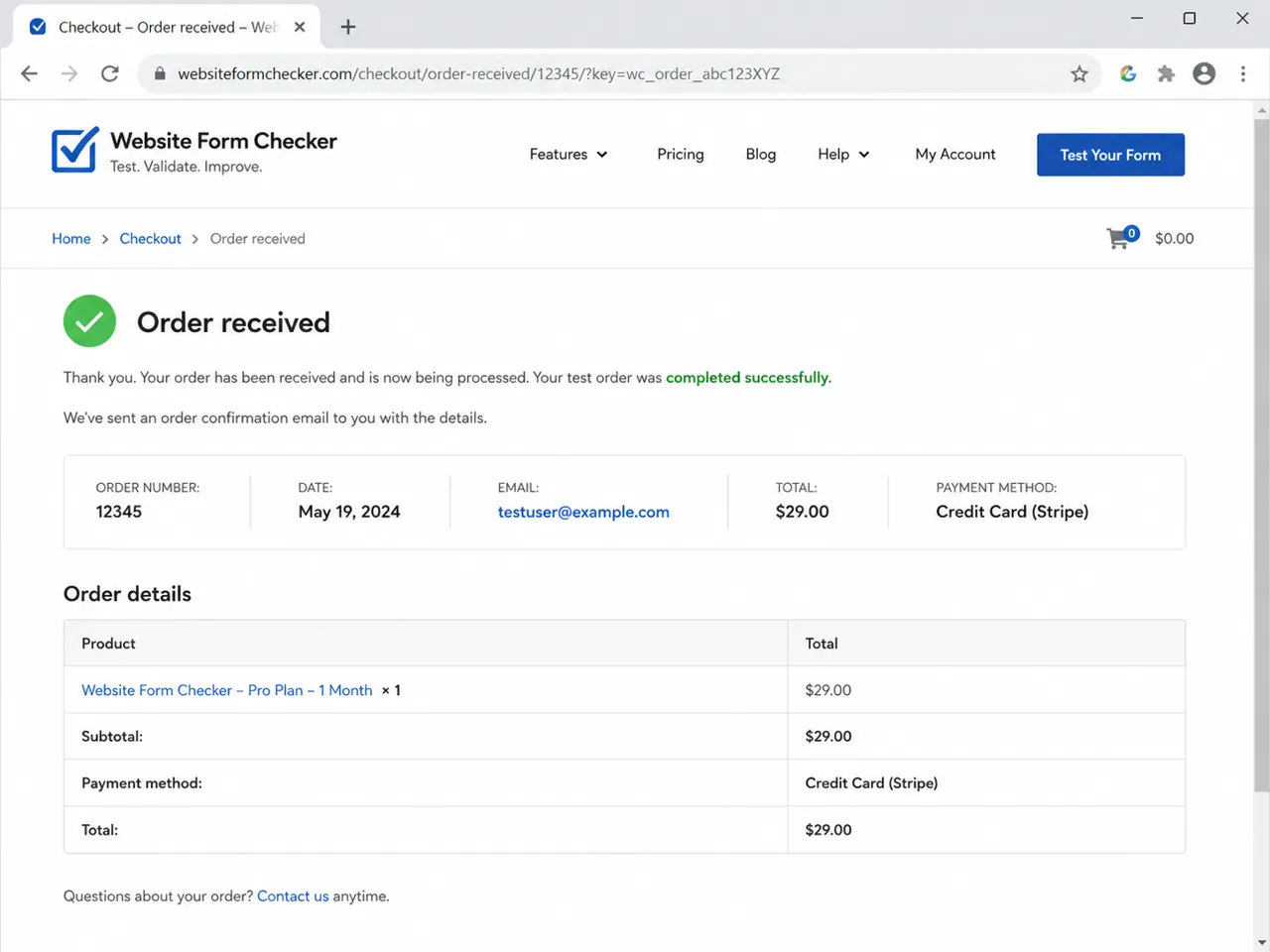Screen dimensions: 1270x952
Task: Click the Website Form Checker logo checkbox
Action: pyautogui.click(x=75, y=150)
